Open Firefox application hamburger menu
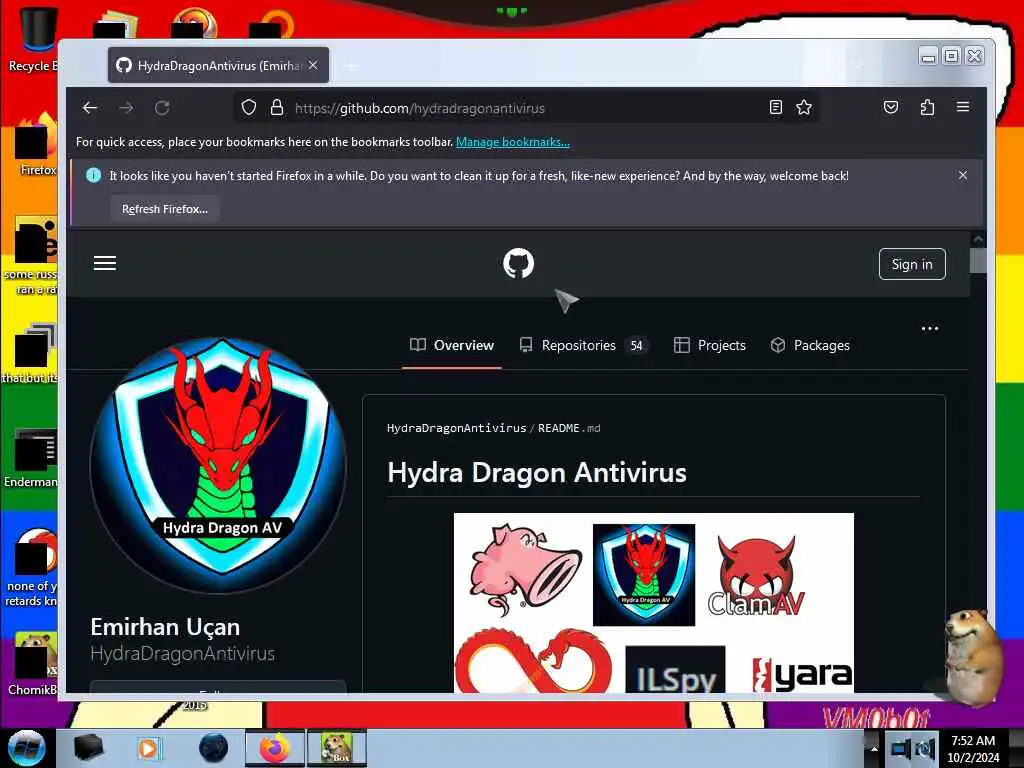Image resolution: width=1024 pixels, height=768 pixels. tap(963, 107)
